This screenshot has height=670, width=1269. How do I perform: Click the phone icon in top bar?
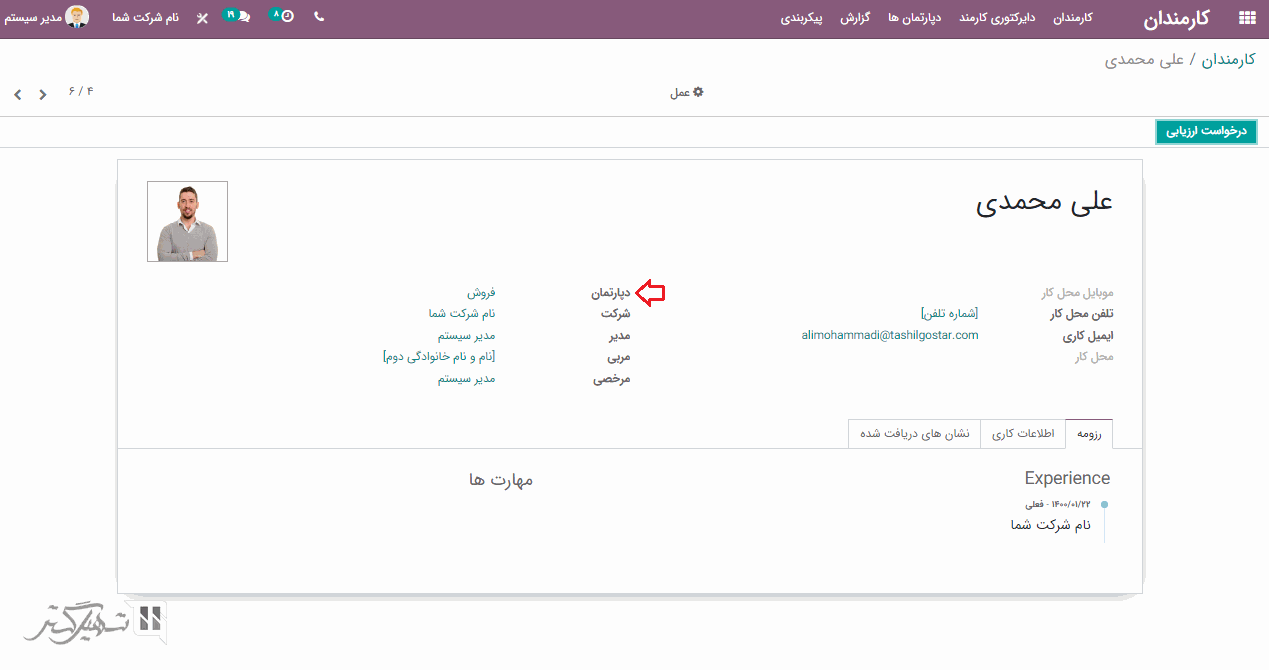coord(319,17)
